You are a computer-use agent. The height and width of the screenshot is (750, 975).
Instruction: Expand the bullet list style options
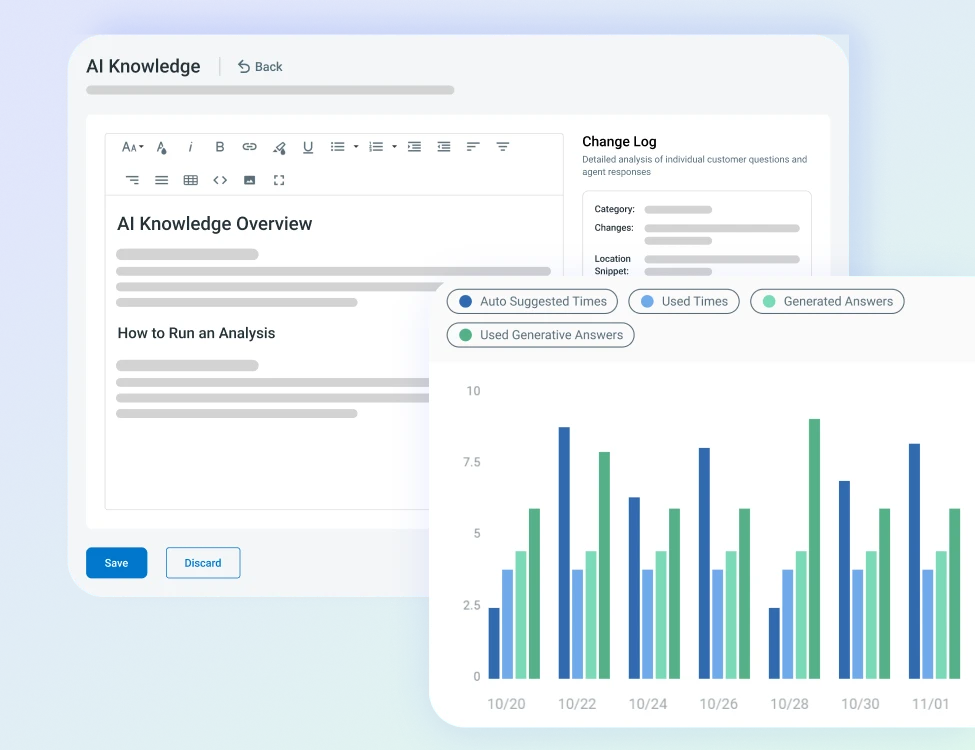[355, 147]
